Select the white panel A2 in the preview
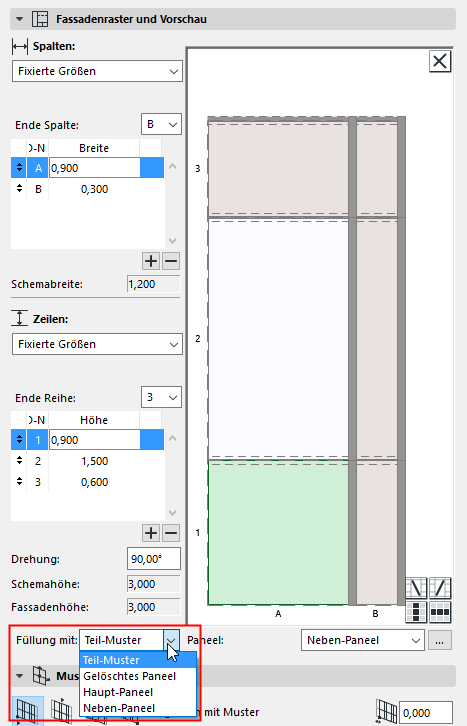The width and height of the screenshot is (467, 726). tap(278, 338)
